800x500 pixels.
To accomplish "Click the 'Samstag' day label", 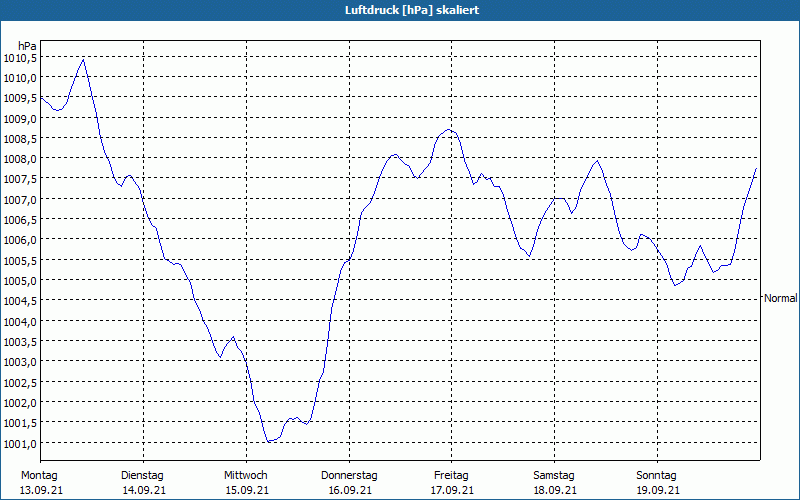I will (554, 476).
